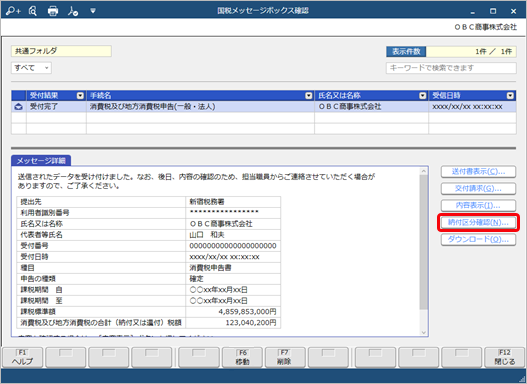Open the 受信日時 column filter dropdown
527x384 pixels.
tap(510, 96)
